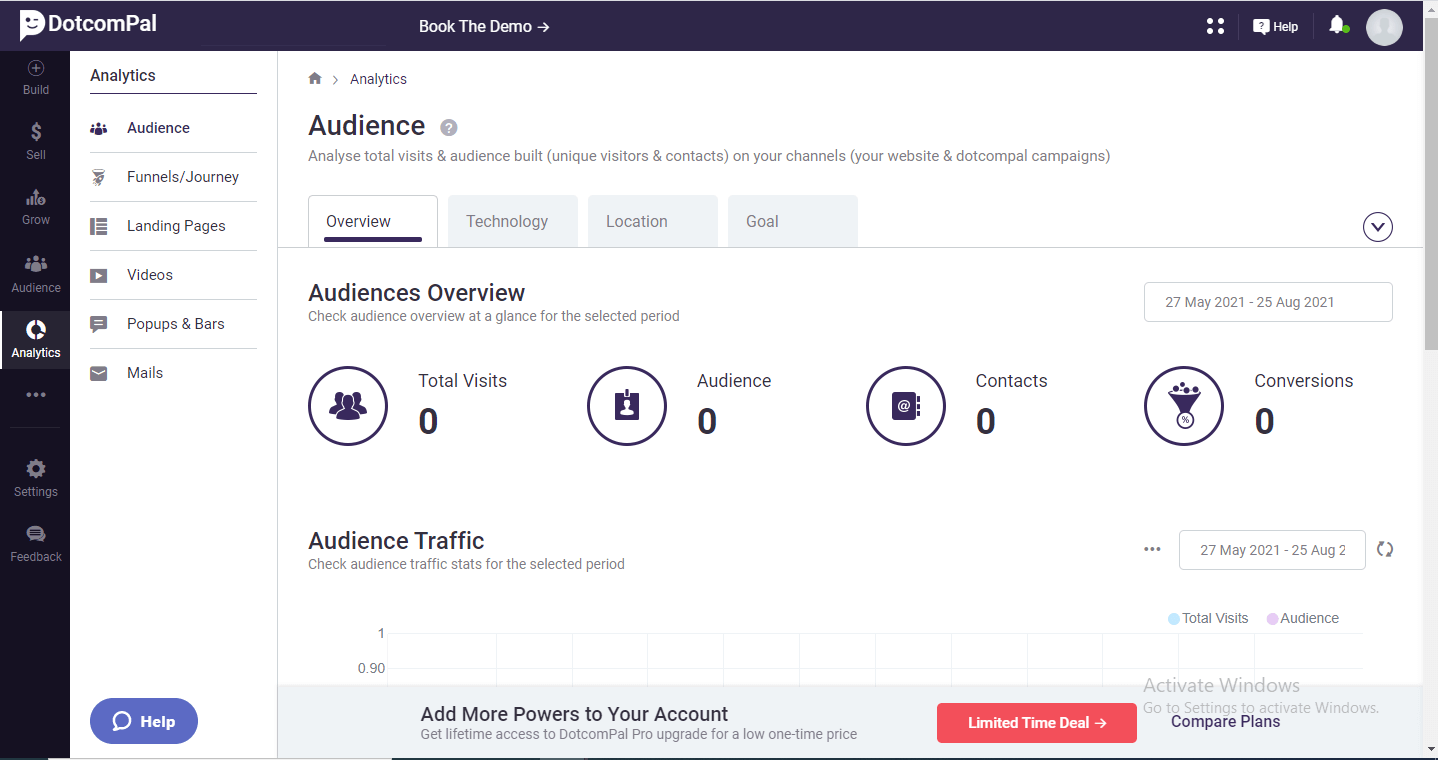Image resolution: width=1438 pixels, height=760 pixels.
Task: Switch to the Technology tab
Action: (x=507, y=221)
